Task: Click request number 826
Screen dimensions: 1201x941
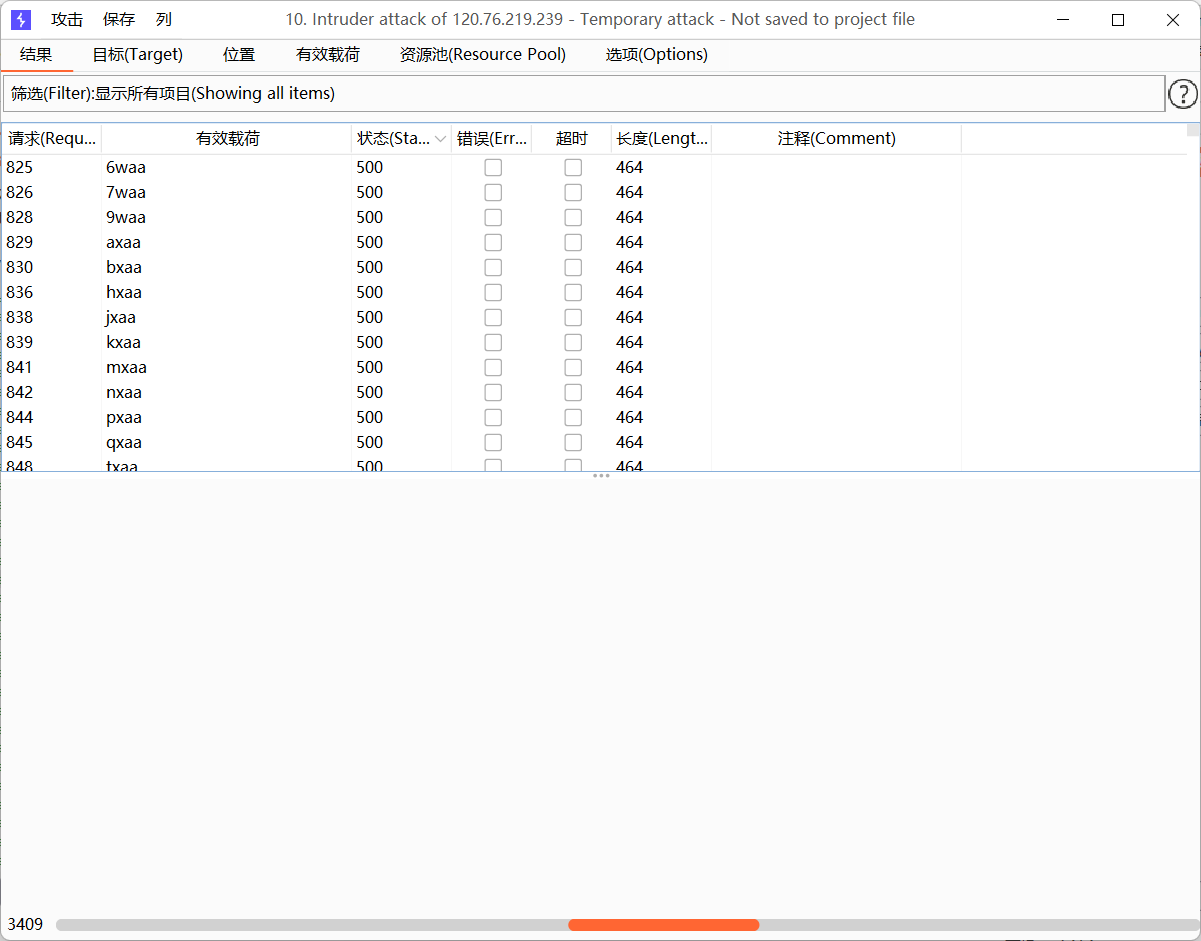Action: point(20,193)
